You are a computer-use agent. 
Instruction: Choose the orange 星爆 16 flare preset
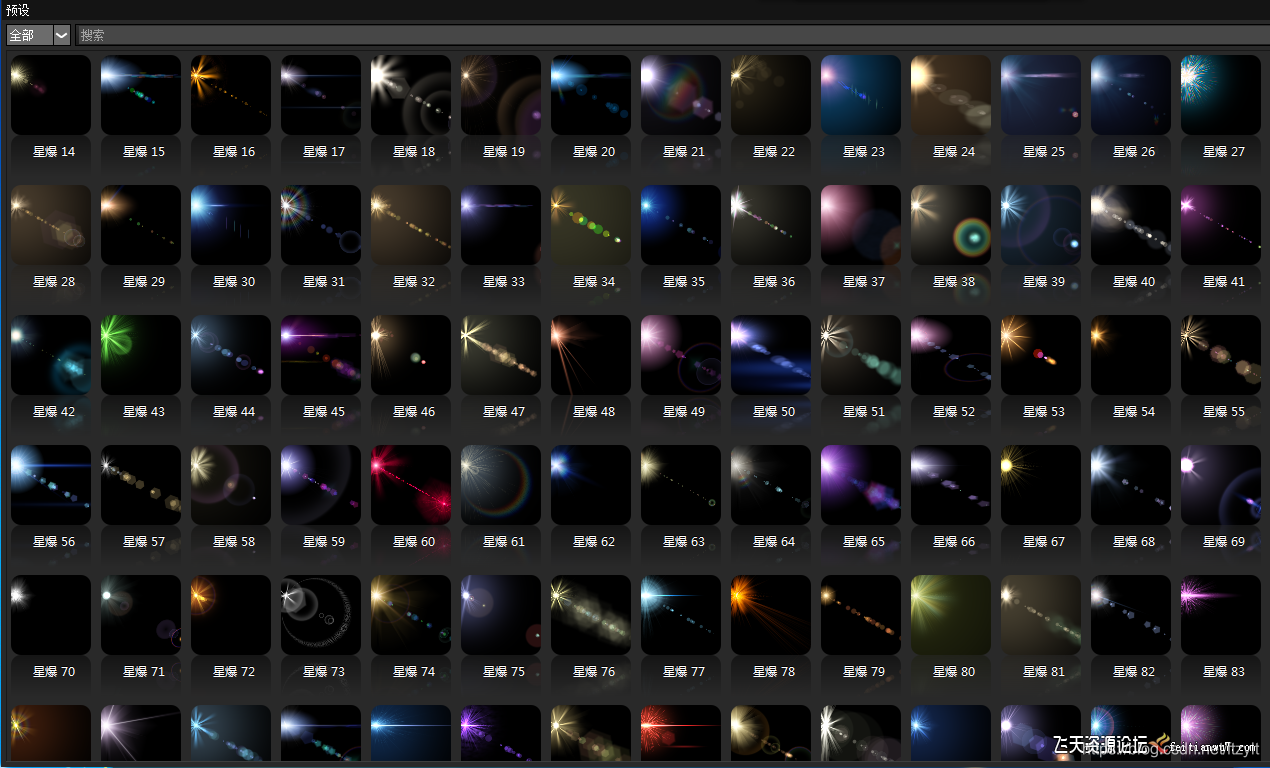click(231, 95)
